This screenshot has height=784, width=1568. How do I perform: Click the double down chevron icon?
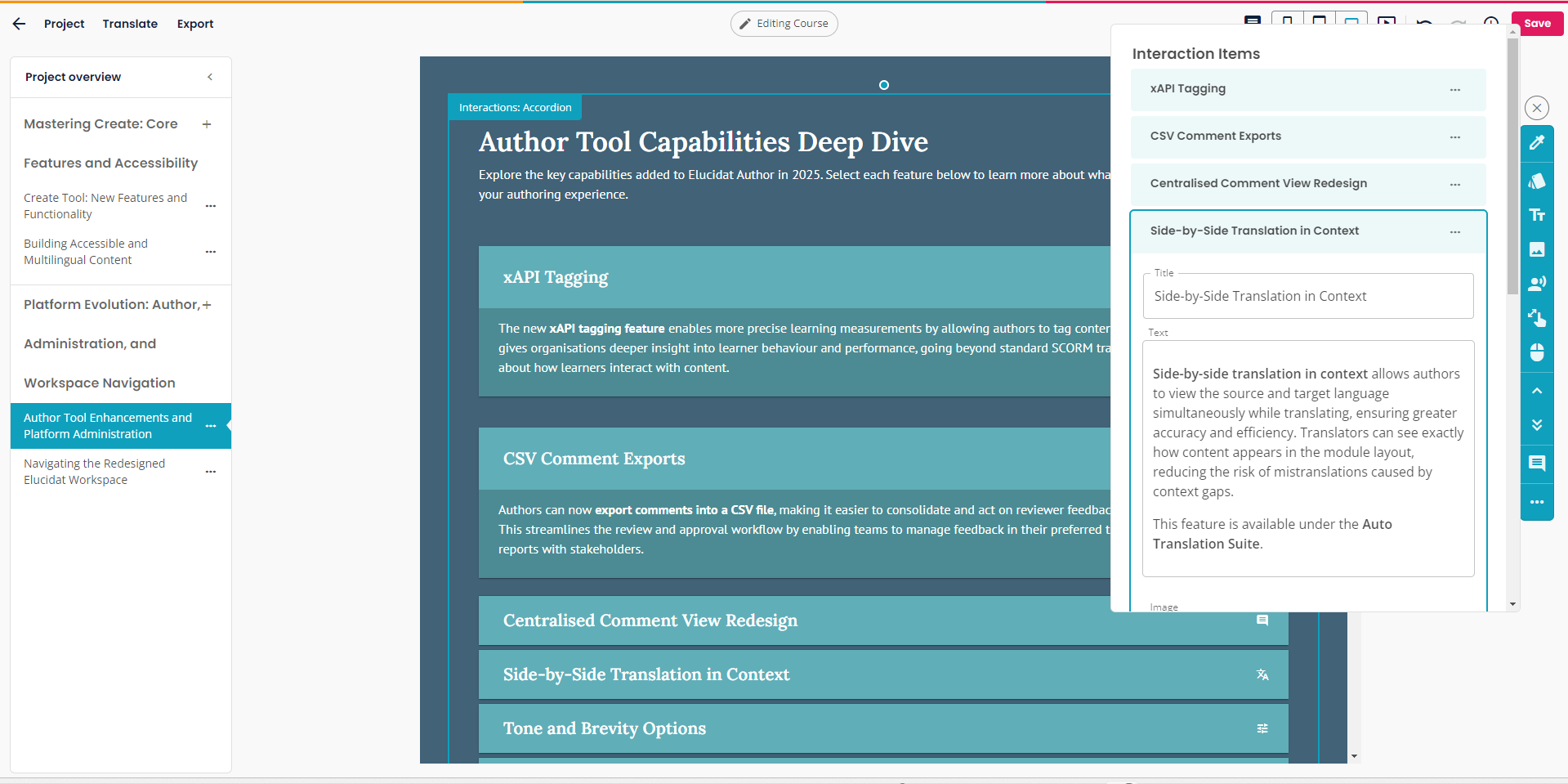tap(1537, 425)
